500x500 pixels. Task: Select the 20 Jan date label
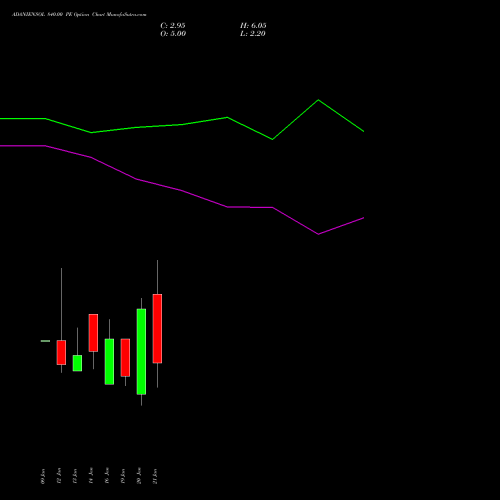(139, 476)
